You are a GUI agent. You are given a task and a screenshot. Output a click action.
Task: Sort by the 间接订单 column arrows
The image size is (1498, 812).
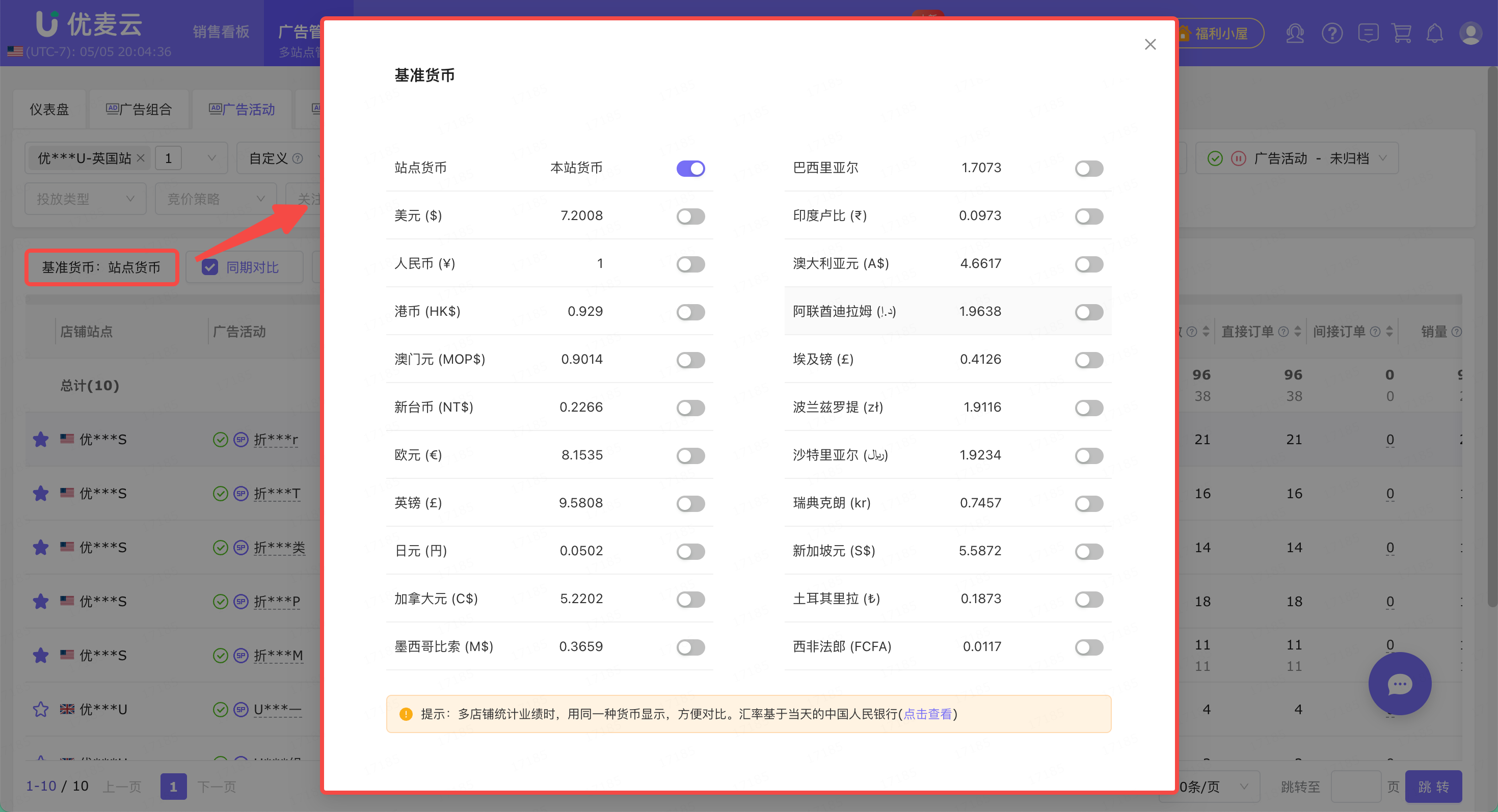(x=1389, y=331)
